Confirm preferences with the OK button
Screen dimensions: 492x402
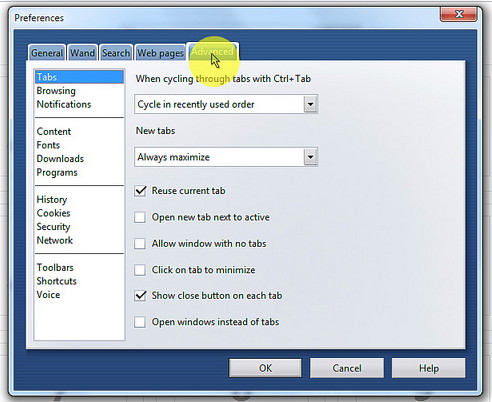click(265, 368)
